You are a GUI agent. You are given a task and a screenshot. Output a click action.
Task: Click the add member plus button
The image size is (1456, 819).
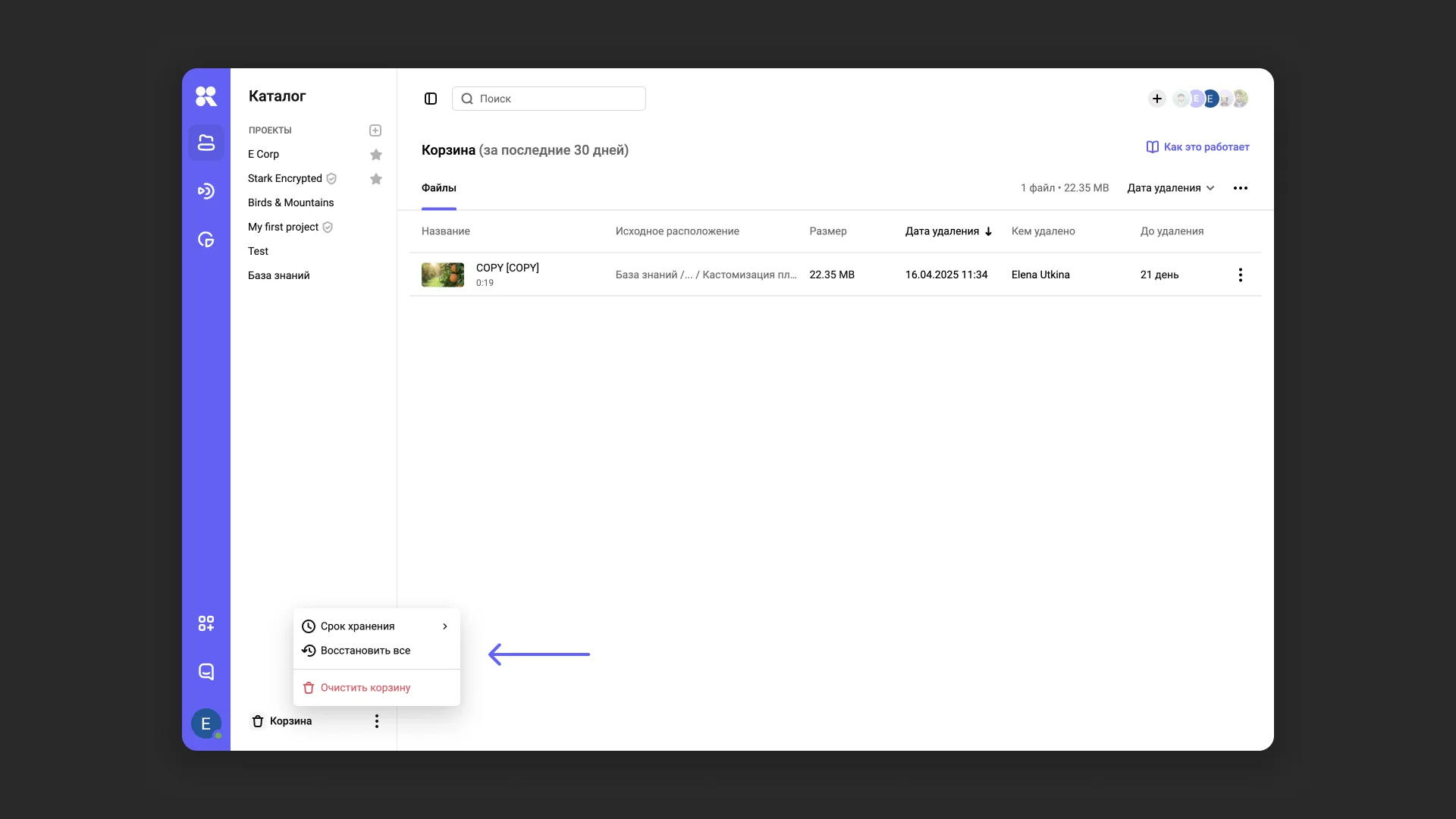tap(1156, 99)
